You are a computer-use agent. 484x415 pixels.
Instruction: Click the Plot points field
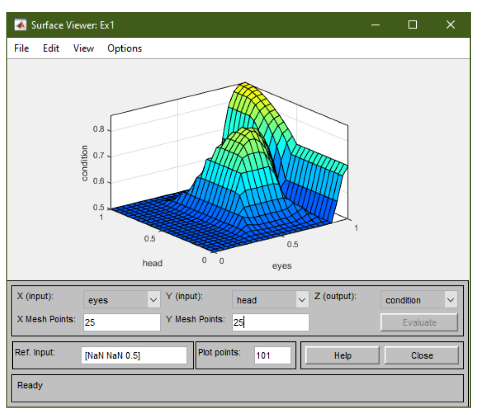(272, 355)
